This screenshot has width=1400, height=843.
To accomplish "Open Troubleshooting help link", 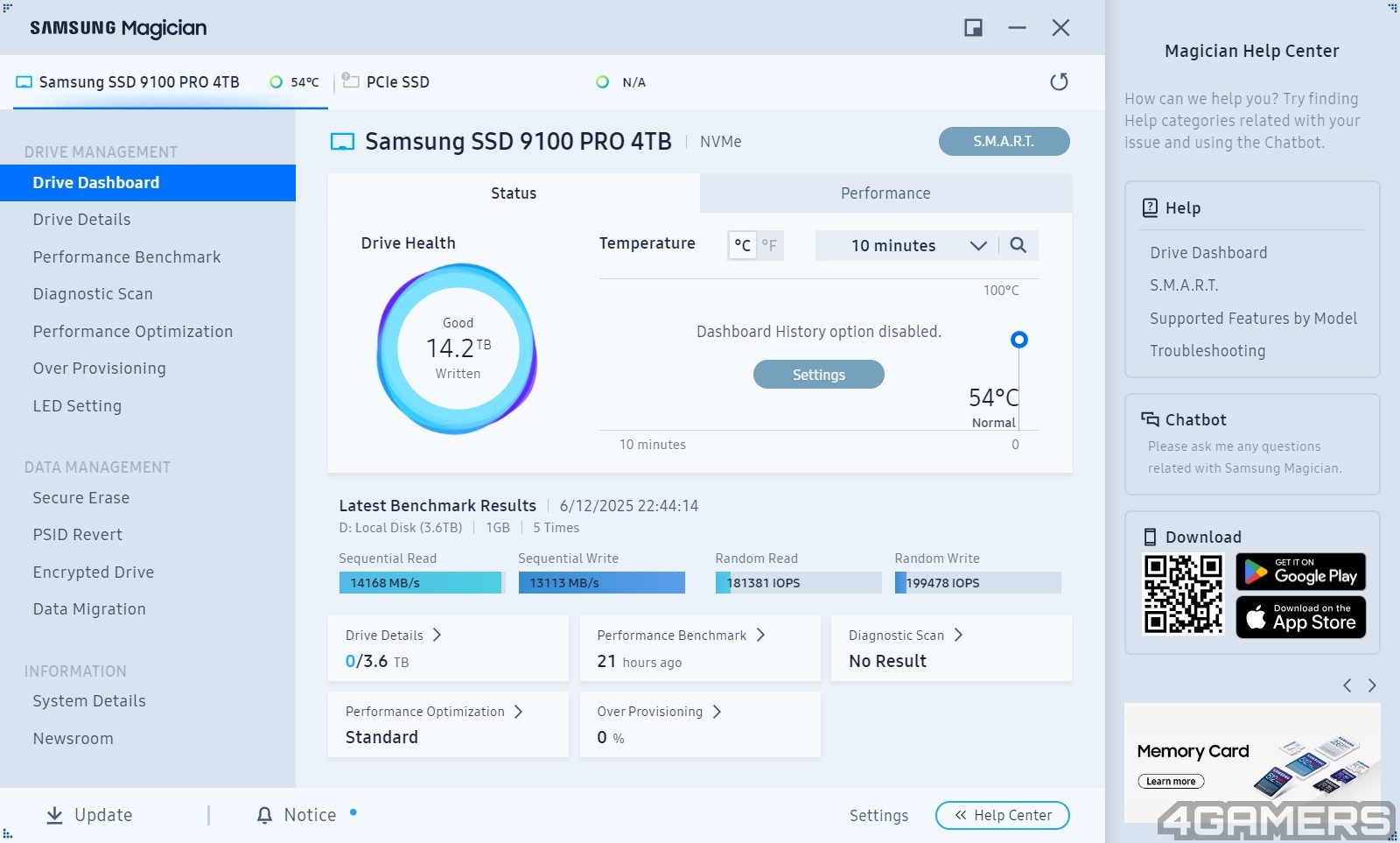I will (1207, 351).
